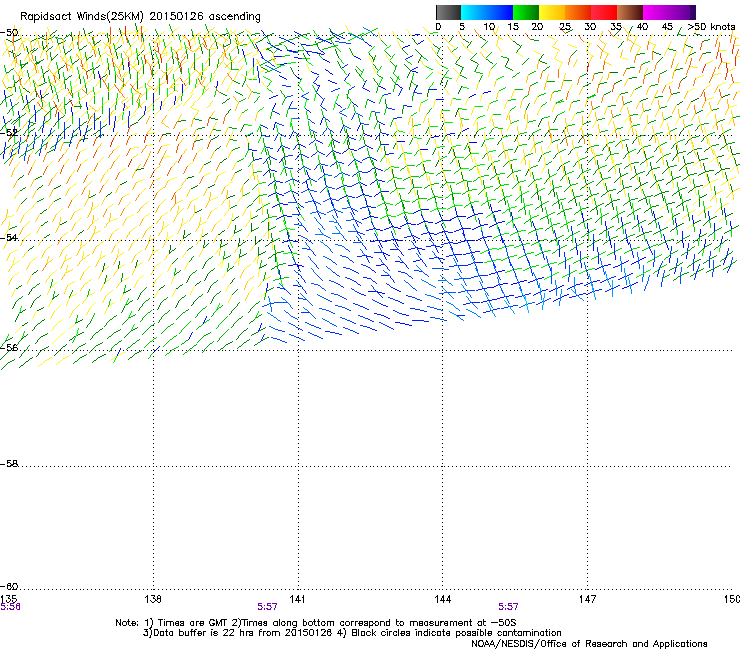Click the 'Rapidscat Winds(25KM) 20150126 ascending' title
Viewport: 740px width, 650px height.
click(x=140, y=17)
